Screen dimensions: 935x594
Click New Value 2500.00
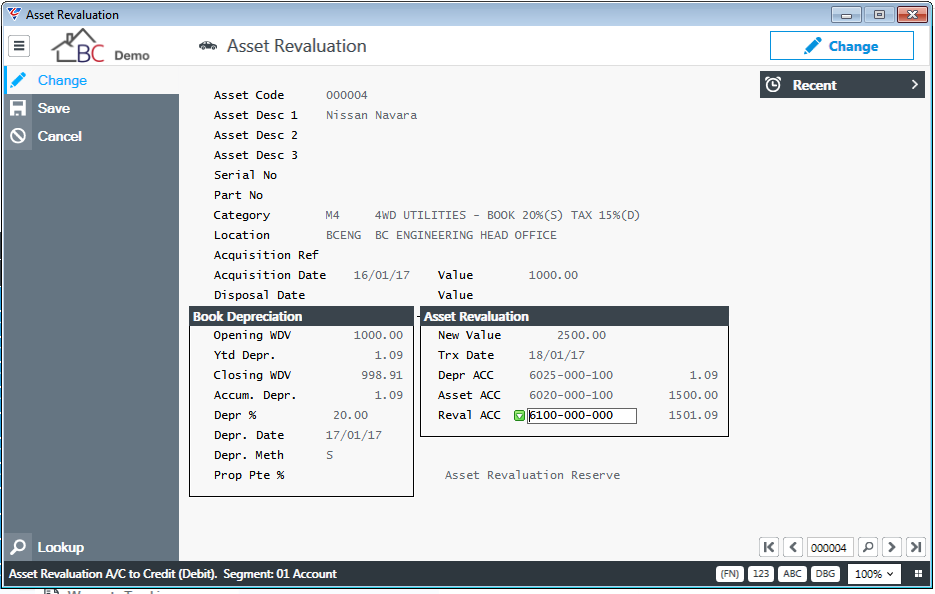pyautogui.click(x=581, y=335)
